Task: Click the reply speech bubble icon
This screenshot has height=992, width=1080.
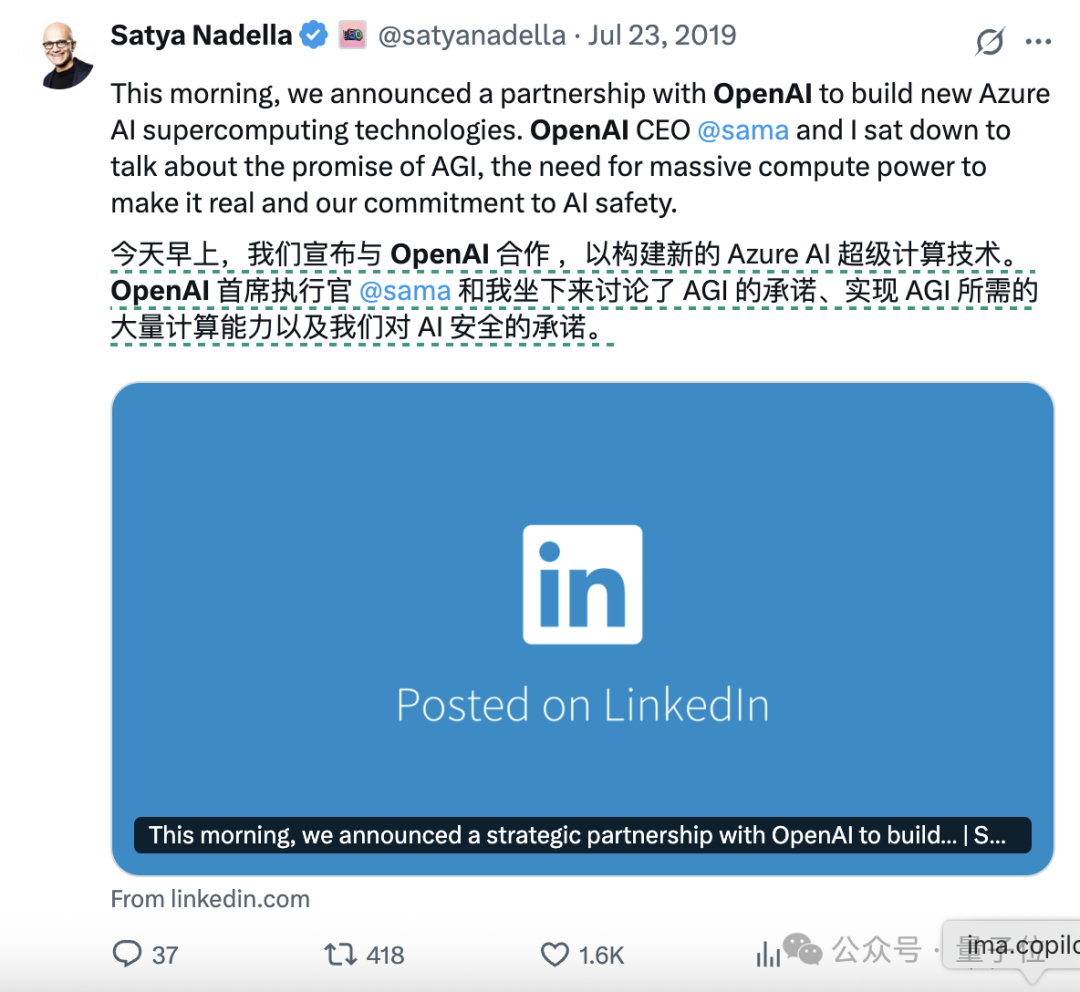Action: tap(129, 955)
